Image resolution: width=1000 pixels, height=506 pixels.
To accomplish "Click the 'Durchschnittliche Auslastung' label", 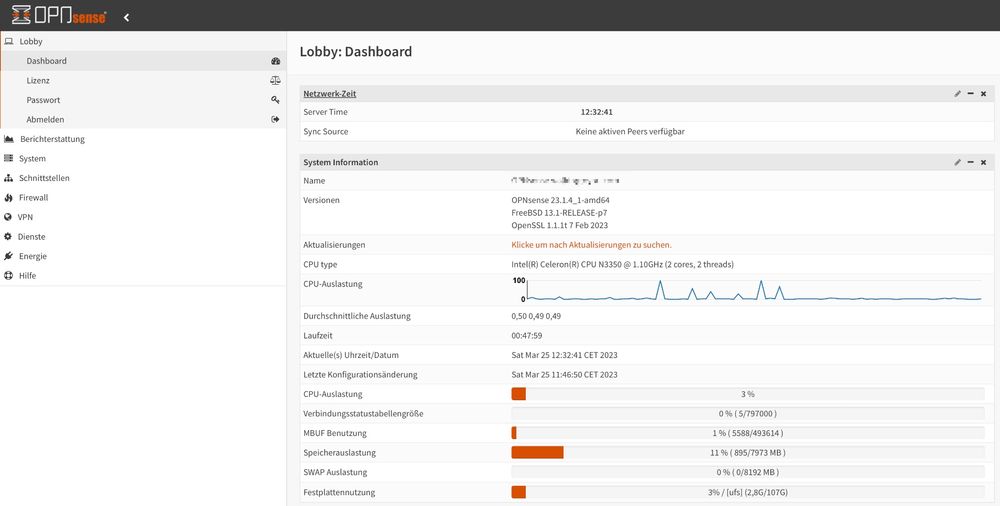I will click(x=357, y=316).
